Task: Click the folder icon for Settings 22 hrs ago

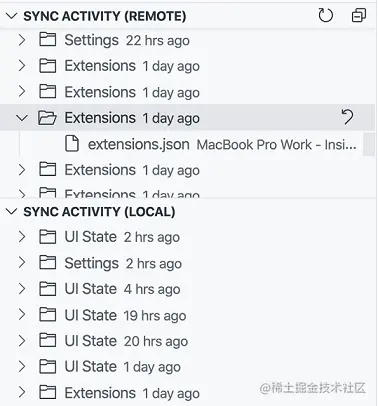Action: [48, 40]
